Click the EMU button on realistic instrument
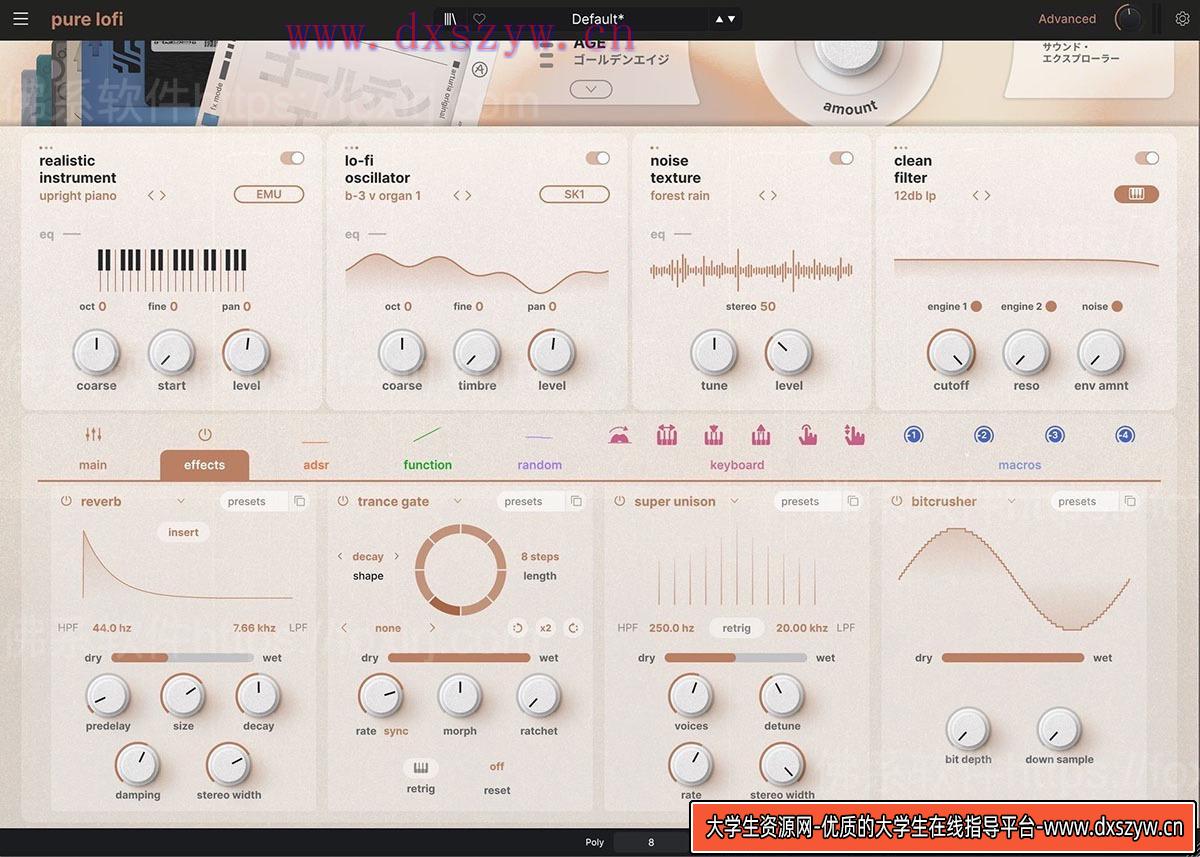The image size is (1200, 857). (269, 194)
